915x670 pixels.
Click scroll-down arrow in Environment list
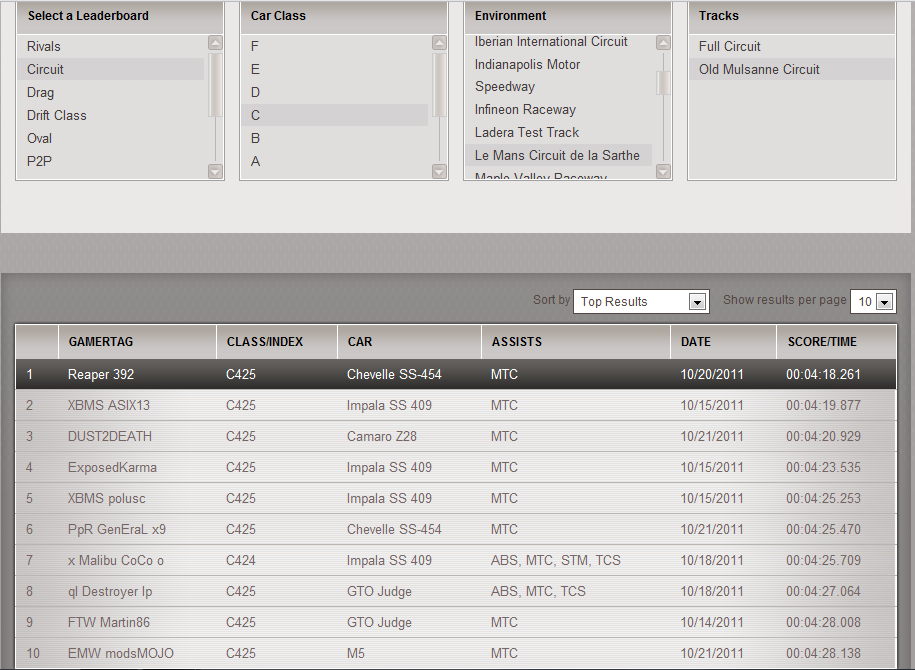pos(663,172)
